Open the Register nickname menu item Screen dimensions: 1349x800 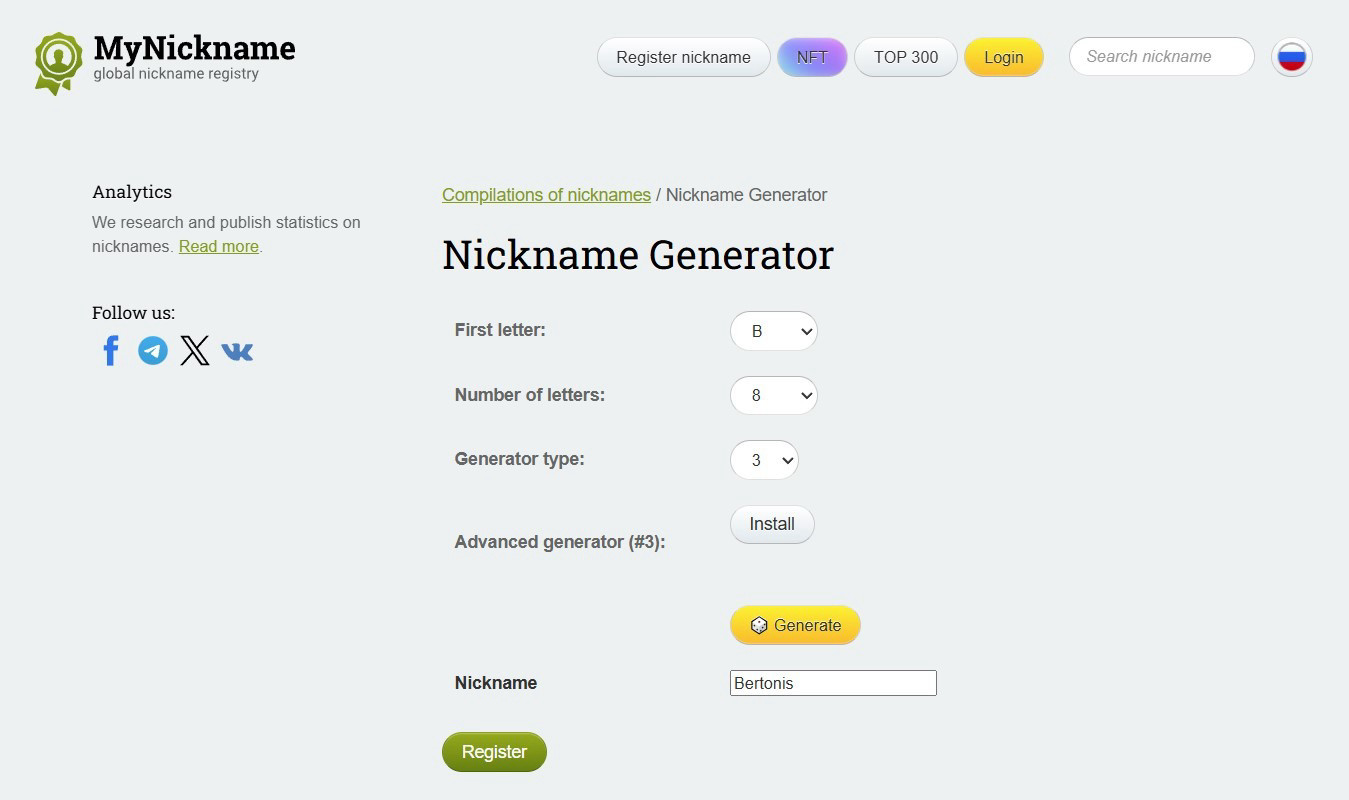[x=683, y=57]
